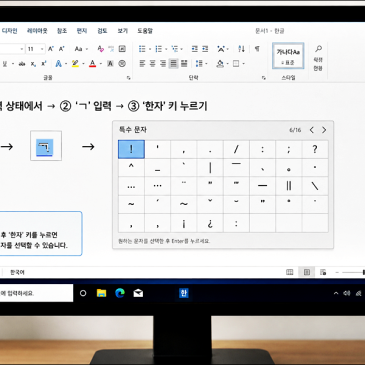Select the question mark special character
This screenshot has width=365, height=365.
315,149
